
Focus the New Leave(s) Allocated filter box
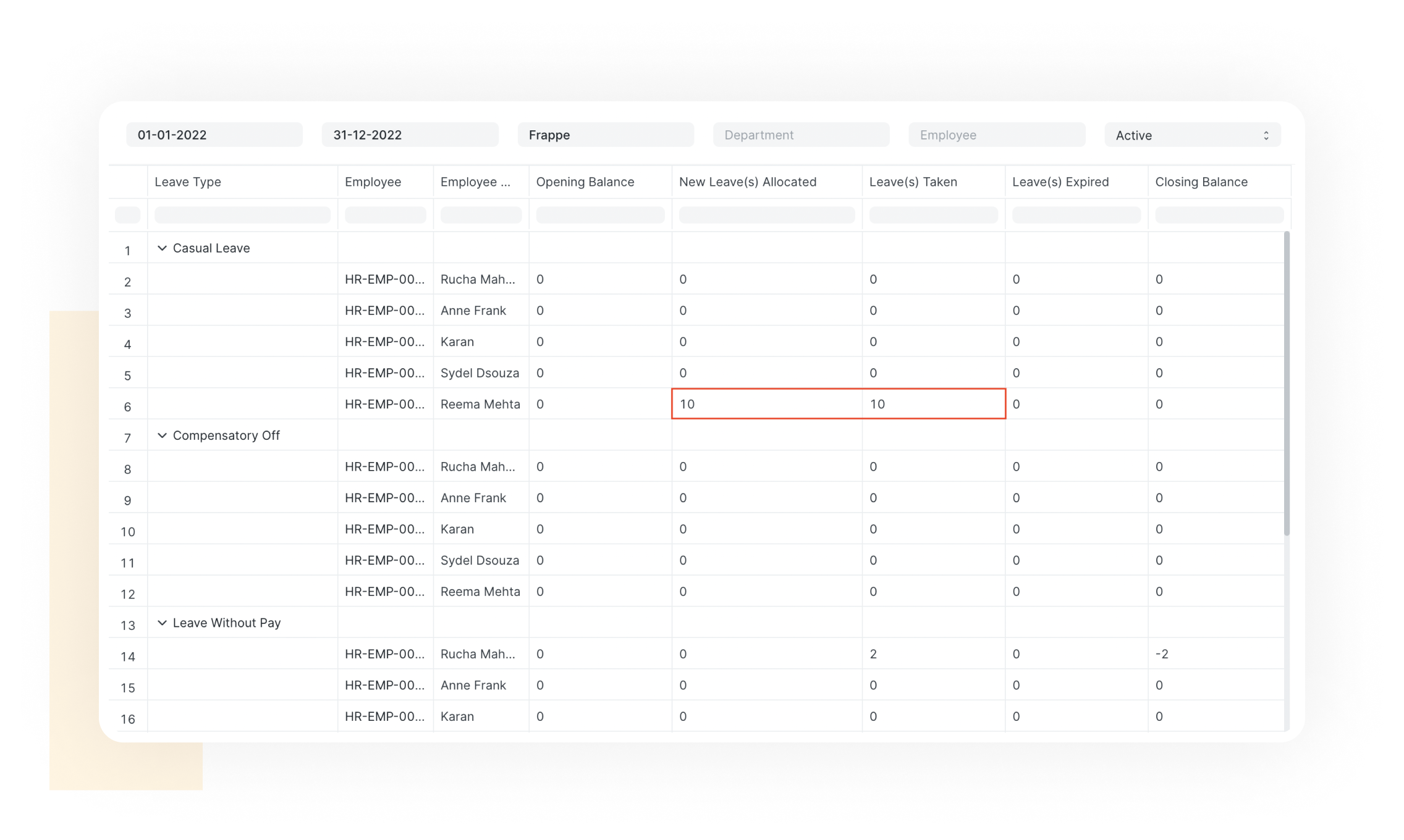tap(767, 215)
